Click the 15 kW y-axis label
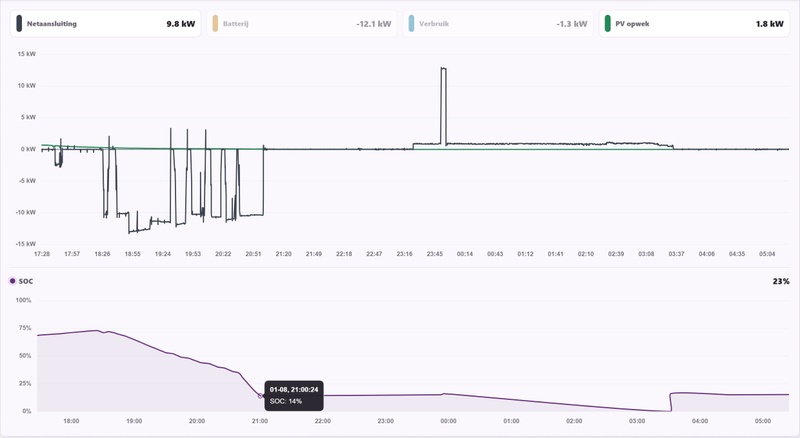This screenshot has width=800, height=438. 27,54
